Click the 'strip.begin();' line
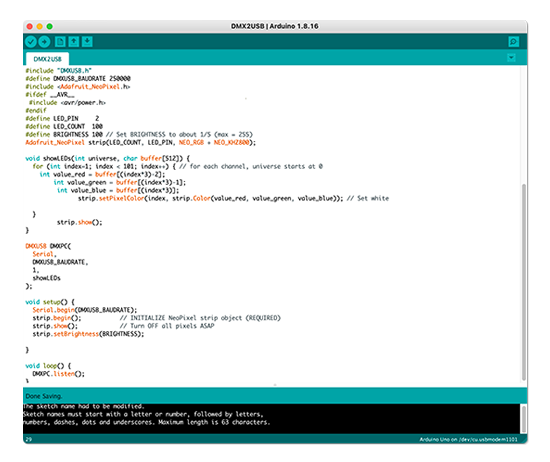Image resolution: width=550 pixels, height=462 pixels. click(57, 318)
